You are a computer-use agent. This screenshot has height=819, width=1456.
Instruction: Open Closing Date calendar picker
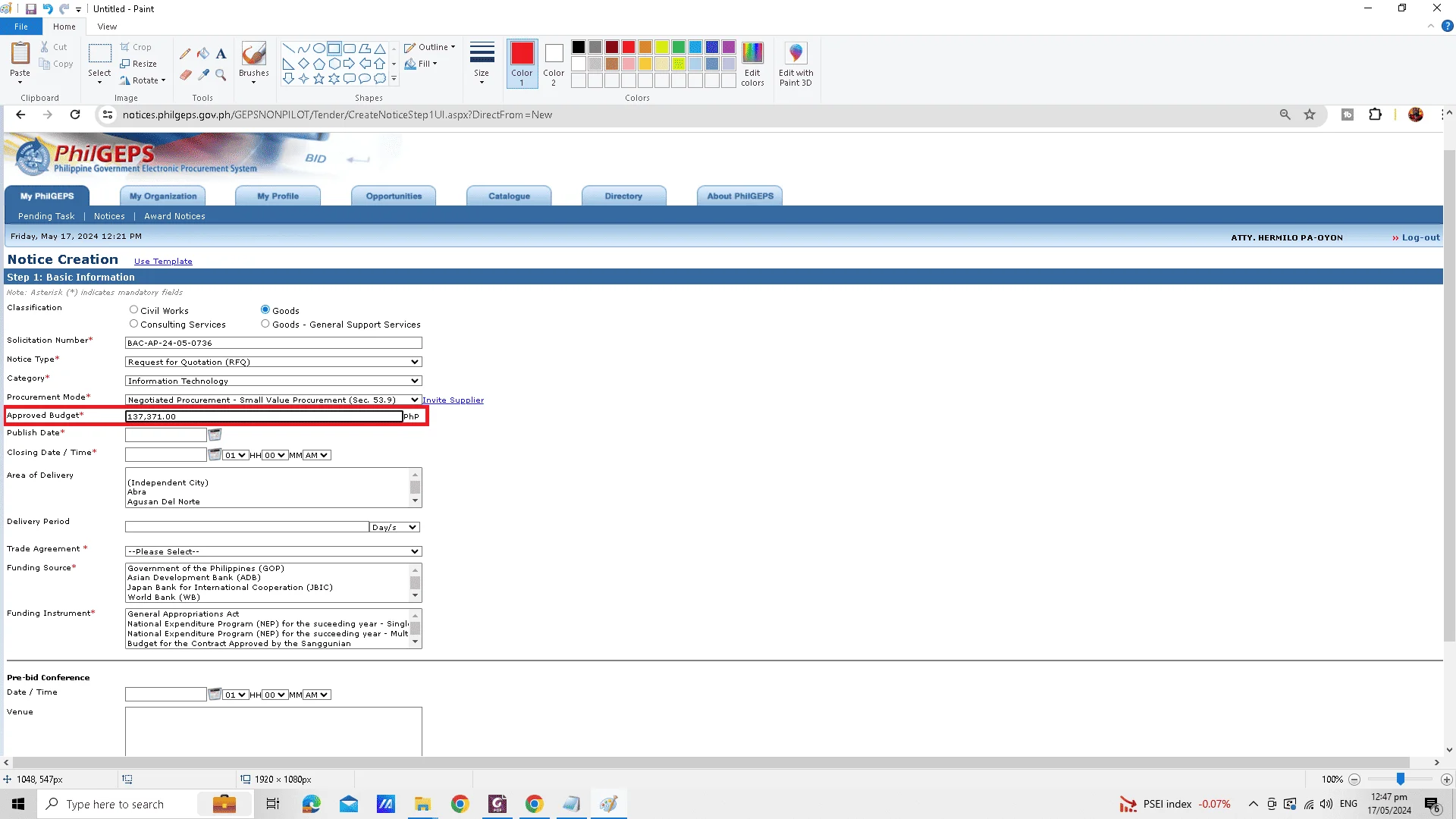coord(215,454)
